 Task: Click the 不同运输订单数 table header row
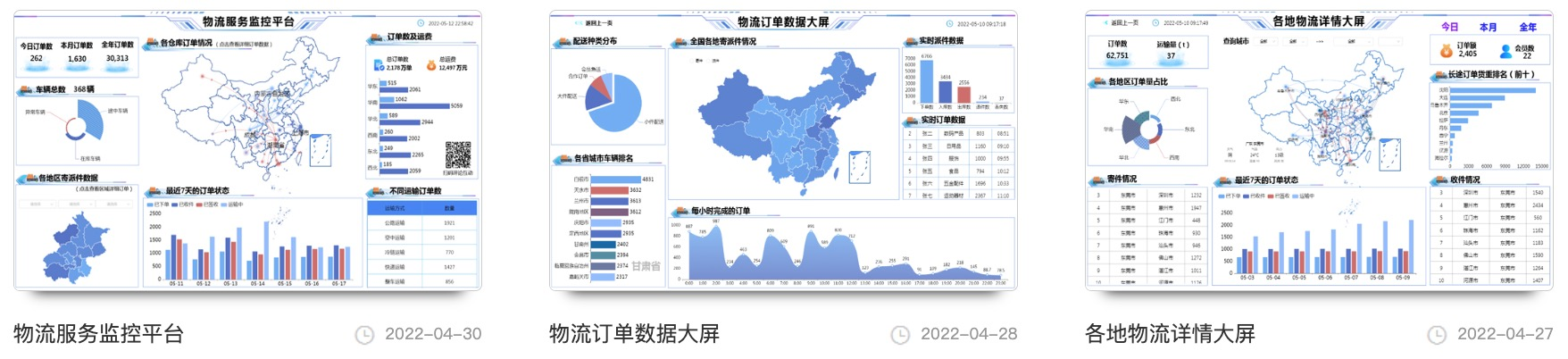(x=421, y=208)
